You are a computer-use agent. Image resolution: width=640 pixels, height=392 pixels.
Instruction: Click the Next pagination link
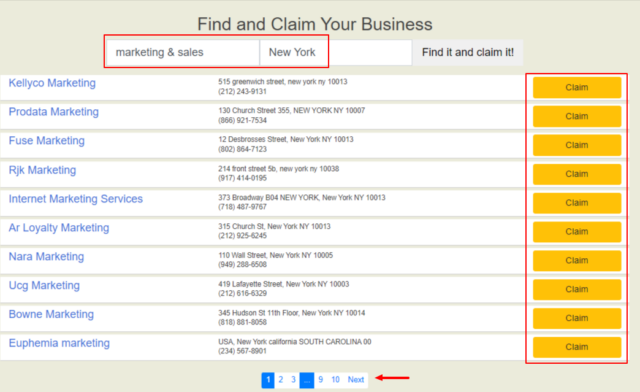coord(356,380)
